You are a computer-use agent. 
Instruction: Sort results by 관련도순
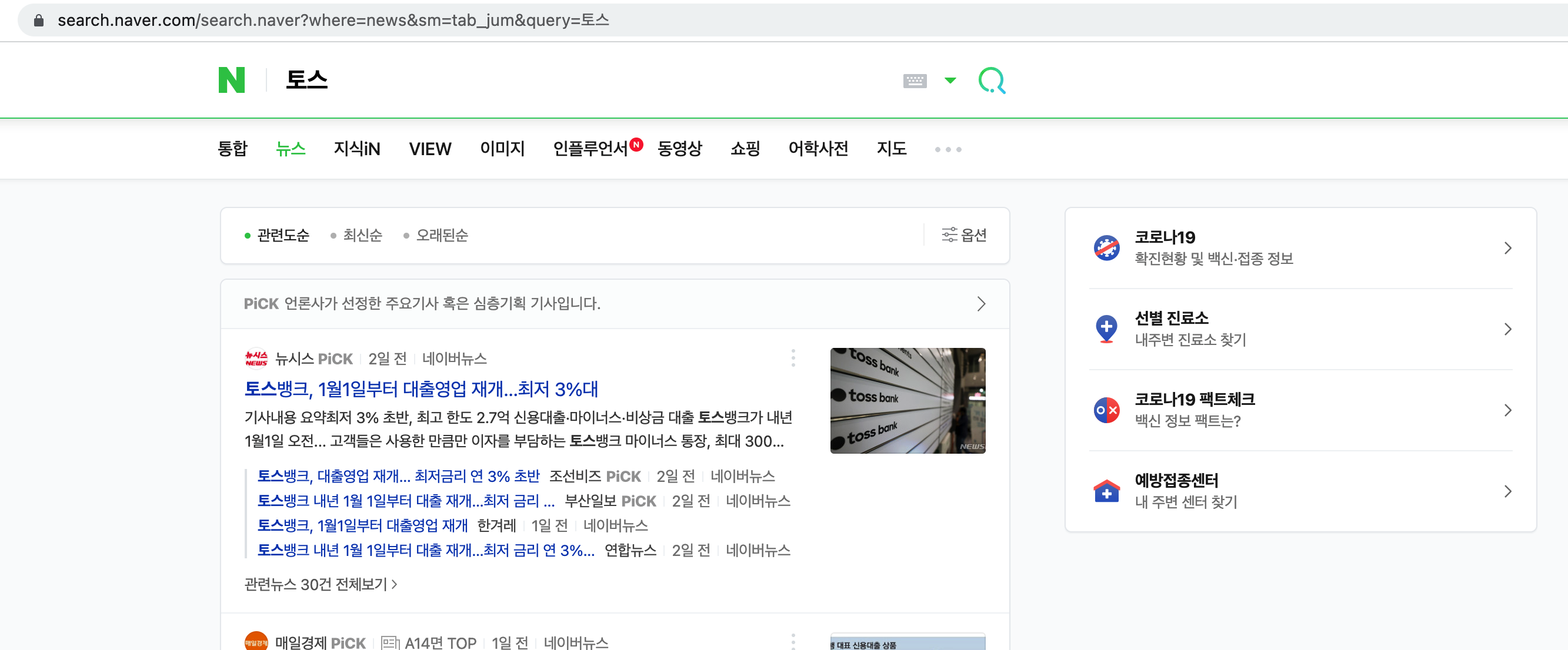pos(283,235)
